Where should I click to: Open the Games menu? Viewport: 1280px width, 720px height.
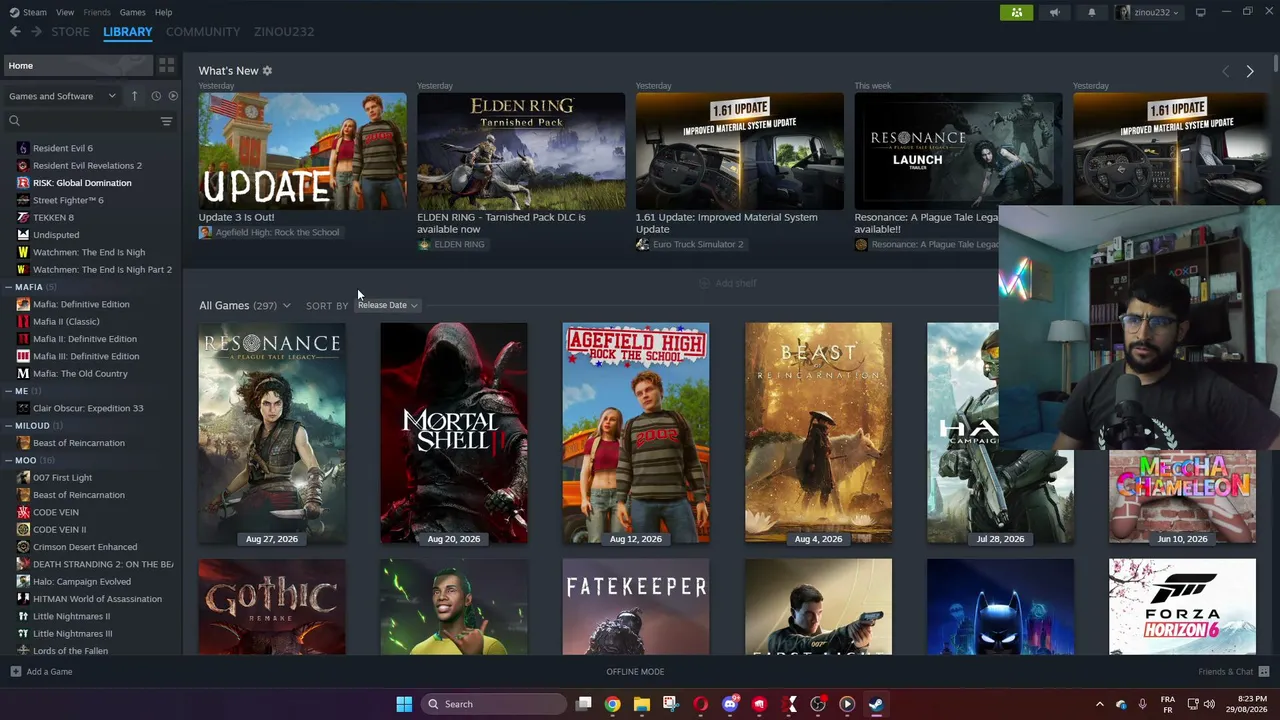(x=132, y=12)
